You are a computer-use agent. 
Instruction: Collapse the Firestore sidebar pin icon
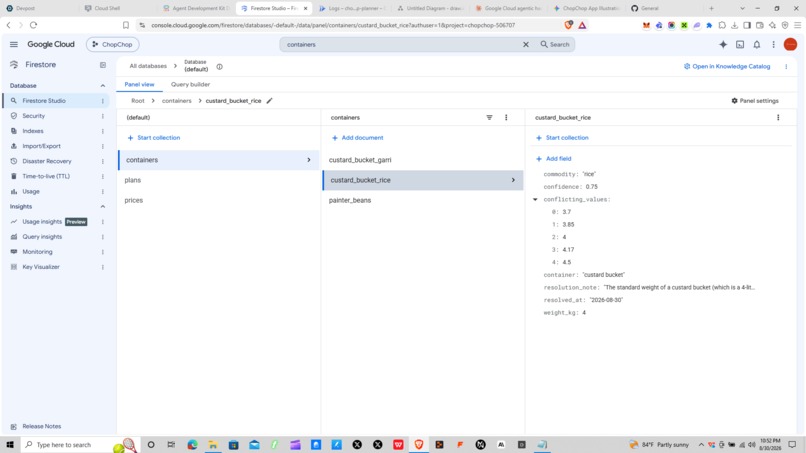coord(103,65)
